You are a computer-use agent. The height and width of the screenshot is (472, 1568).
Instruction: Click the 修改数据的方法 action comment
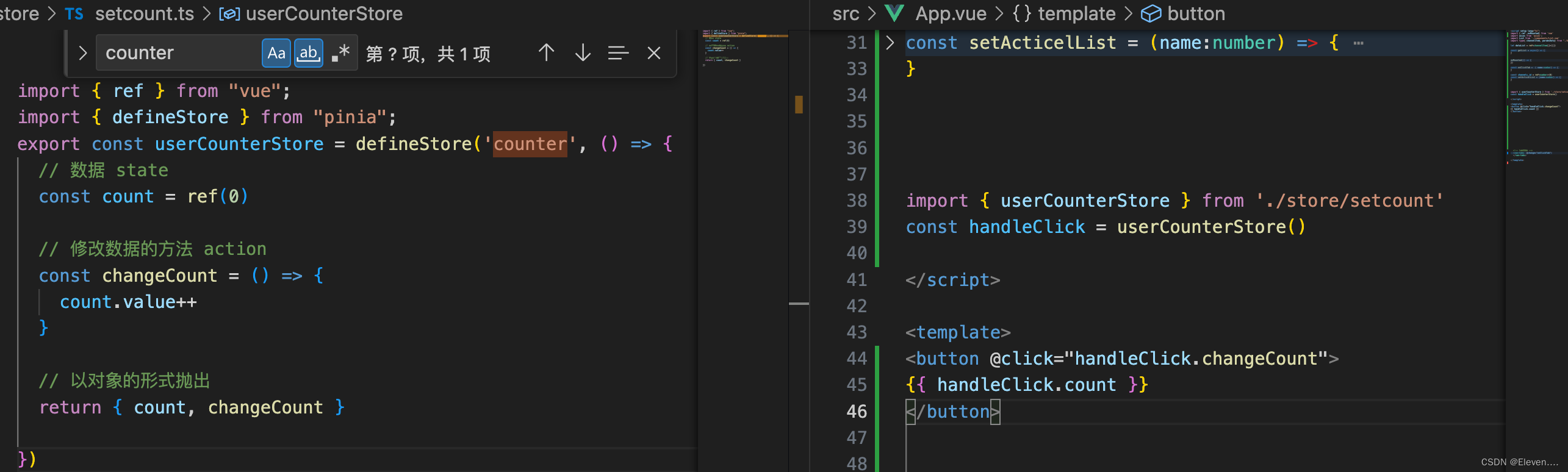click(153, 249)
